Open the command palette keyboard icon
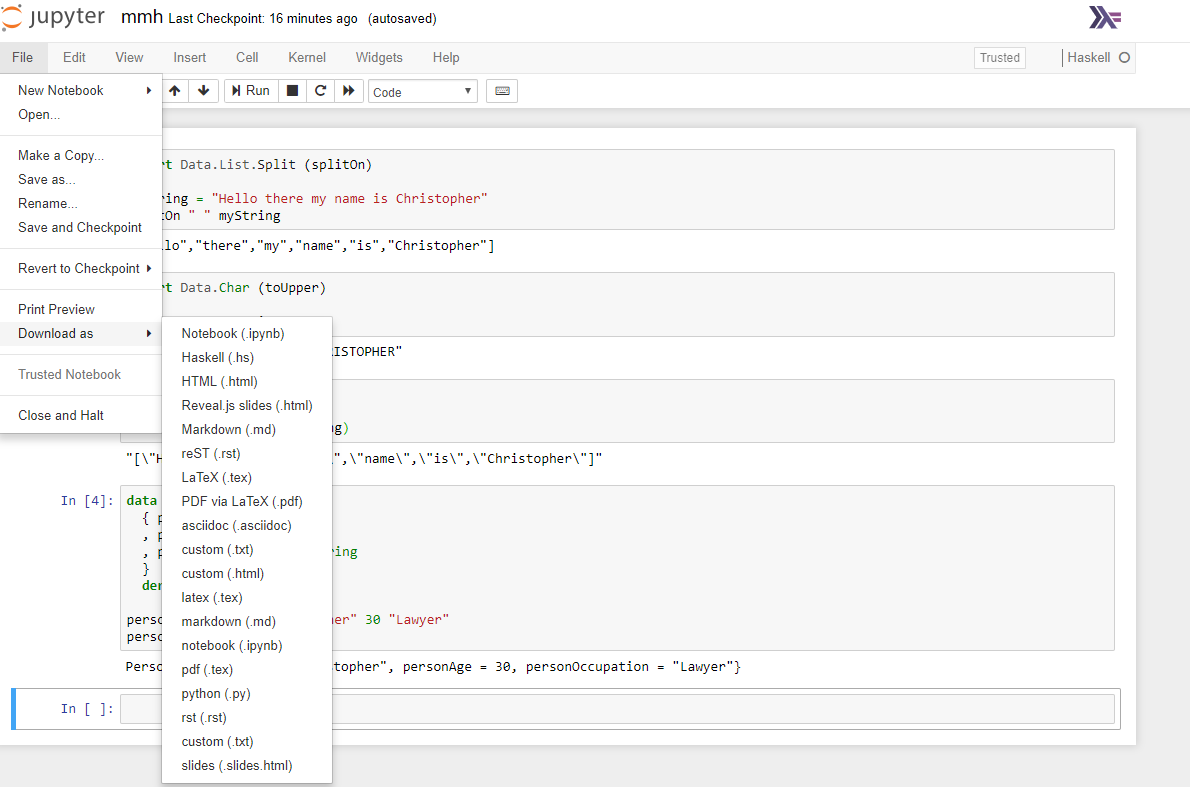The width and height of the screenshot is (1190, 787). click(502, 91)
